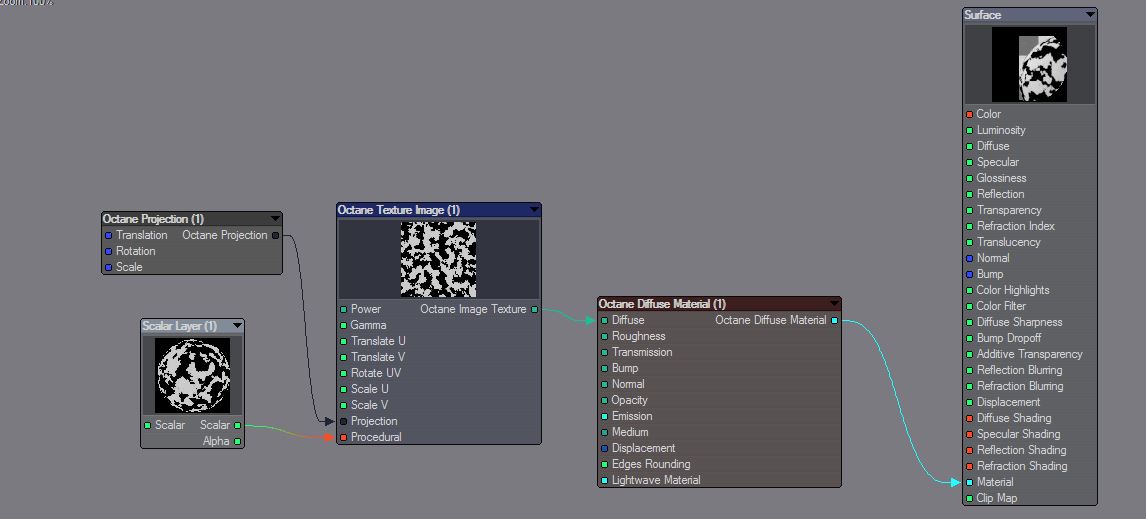This screenshot has width=1146, height=519.
Task: Click the Reflection Shading socket on Surface
Action: 969,450
